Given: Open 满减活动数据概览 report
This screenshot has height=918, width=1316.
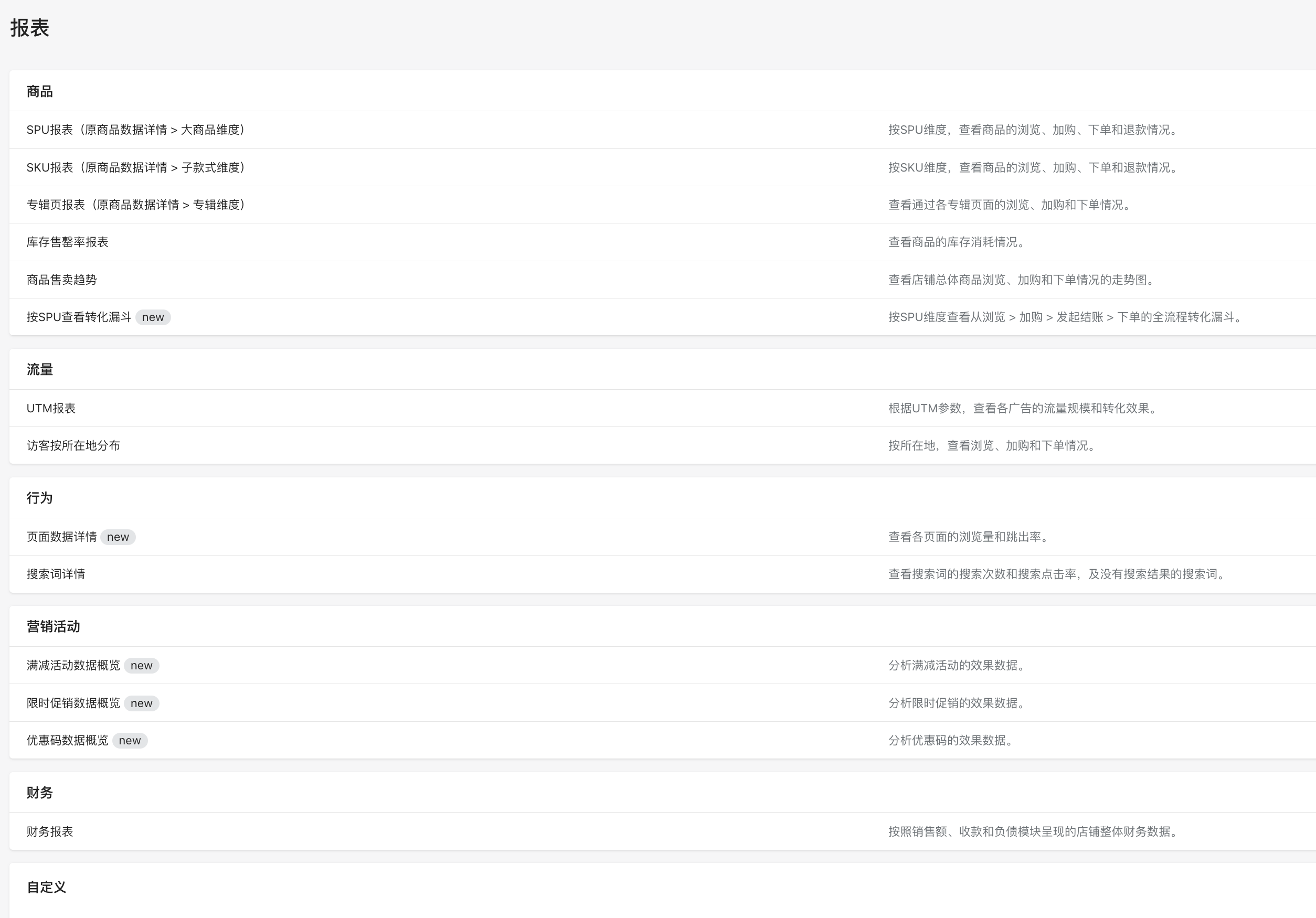Looking at the screenshot, I should tap(73, 665).
